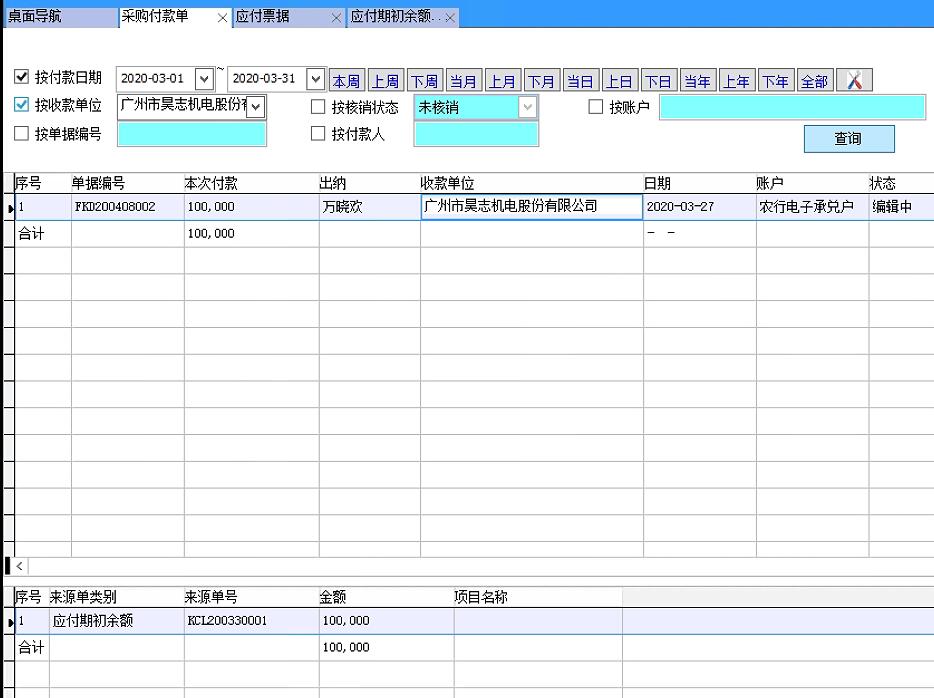Screen dimensions: 934x698
Task: Close the 应付期初余额 tab
Action: [450, 18]
